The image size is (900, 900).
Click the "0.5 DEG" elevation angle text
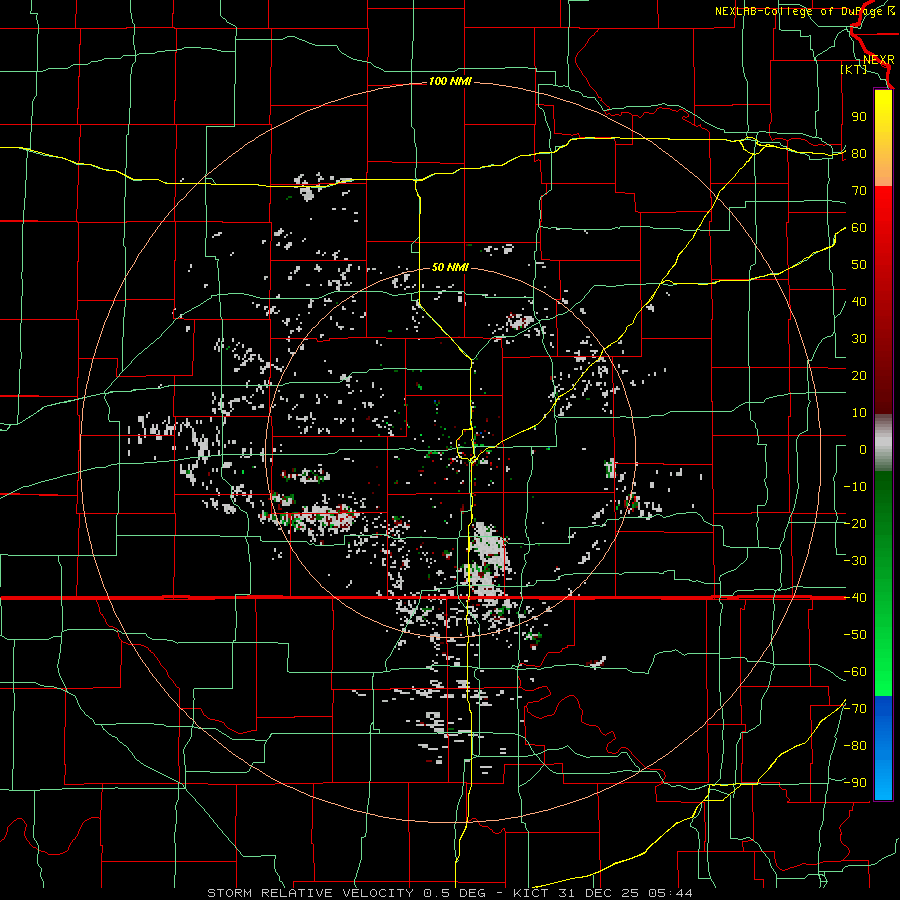454,893
